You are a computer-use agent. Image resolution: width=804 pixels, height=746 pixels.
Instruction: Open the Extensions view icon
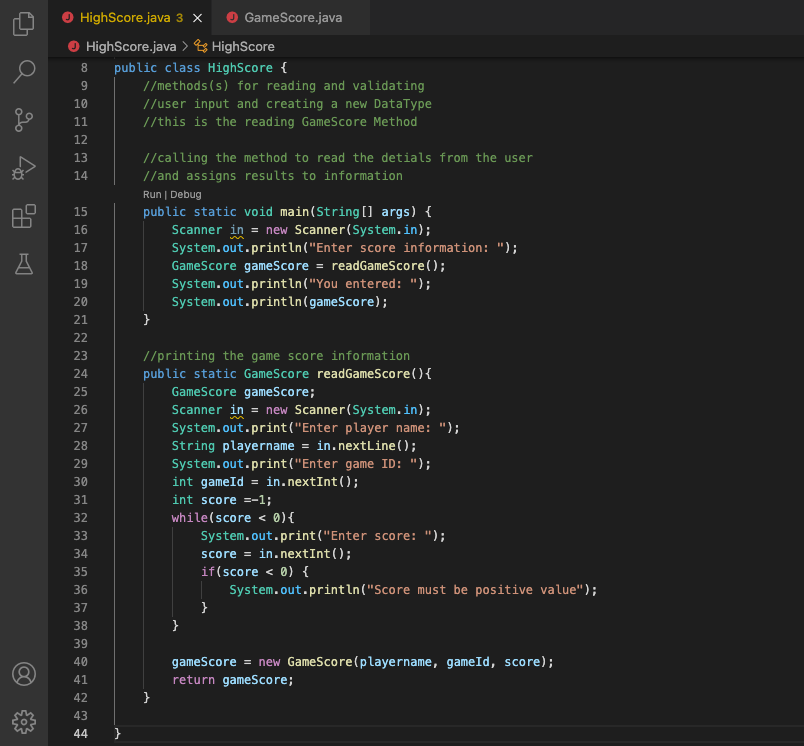click(24, 216)
